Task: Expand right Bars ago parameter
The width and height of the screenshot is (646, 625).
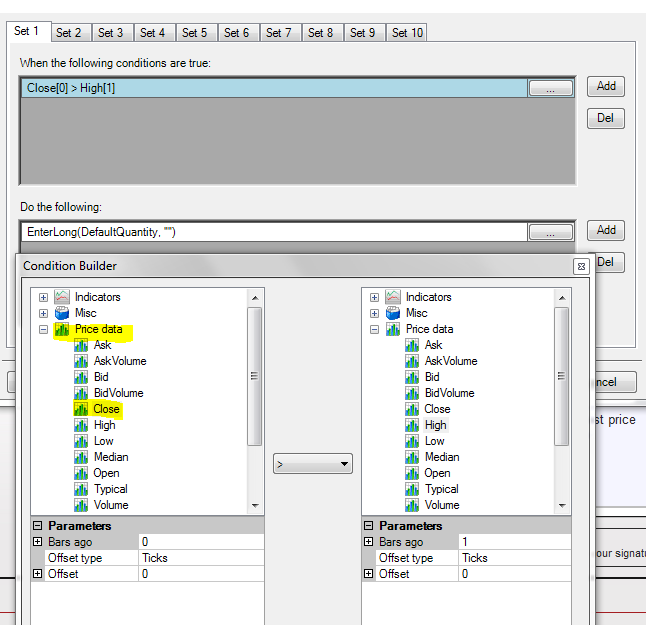Action: [x=369, y=541]
